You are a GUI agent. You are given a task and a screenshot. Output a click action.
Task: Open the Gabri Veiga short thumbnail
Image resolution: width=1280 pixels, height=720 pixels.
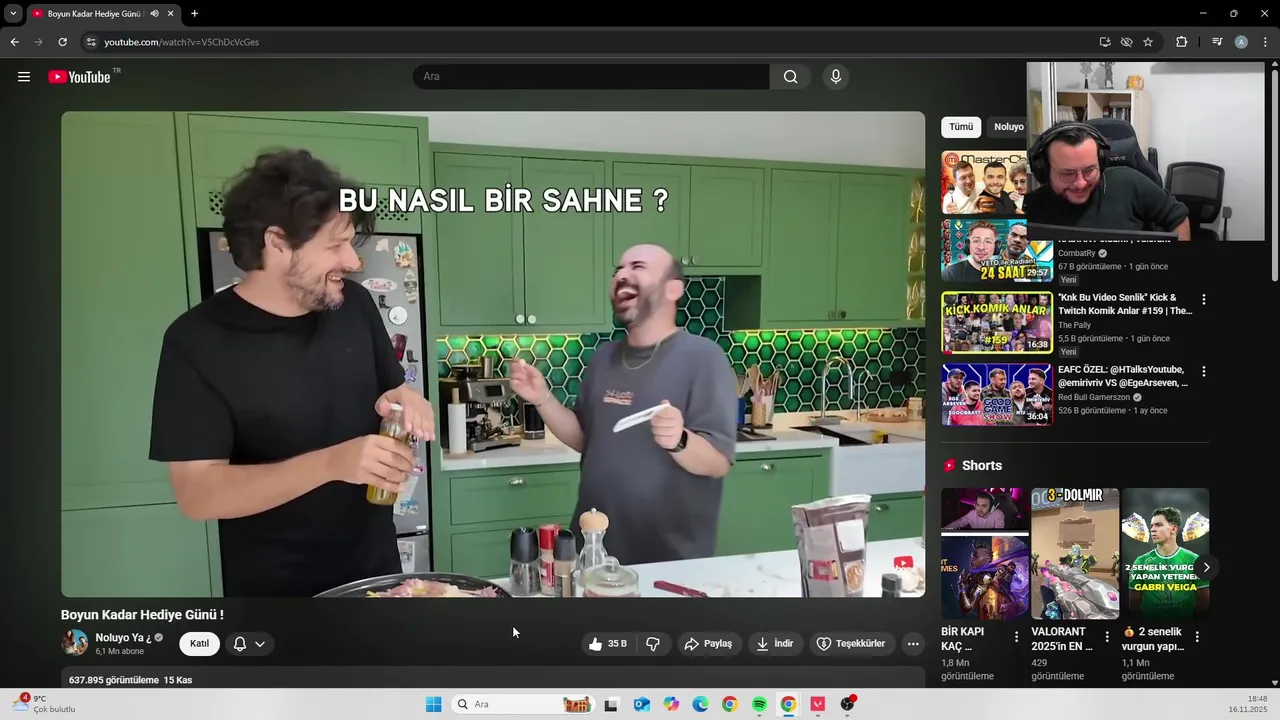pyautogui.click(x=1165, y=554)
